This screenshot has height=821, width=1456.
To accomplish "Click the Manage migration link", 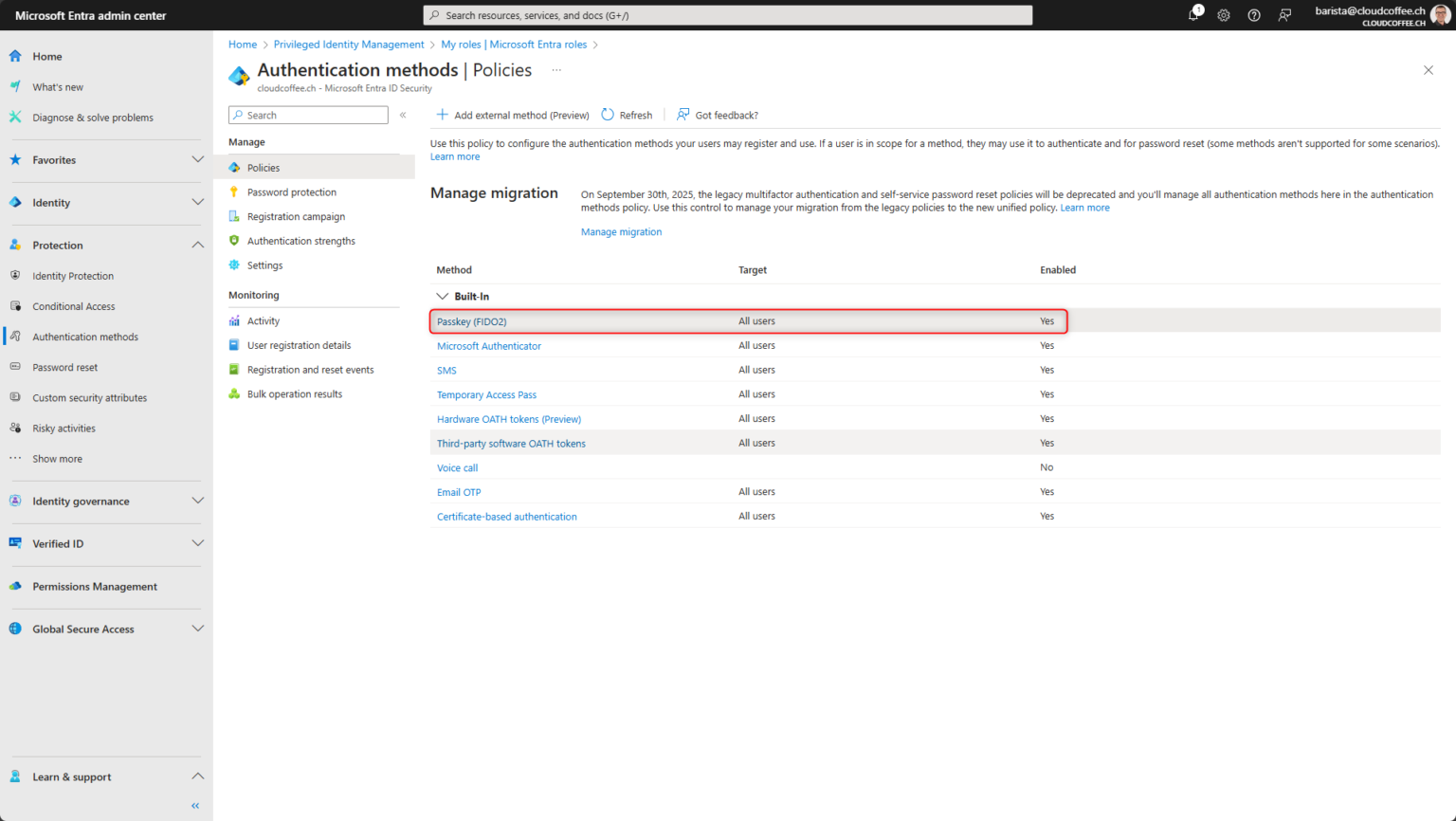I will point(622,231).
